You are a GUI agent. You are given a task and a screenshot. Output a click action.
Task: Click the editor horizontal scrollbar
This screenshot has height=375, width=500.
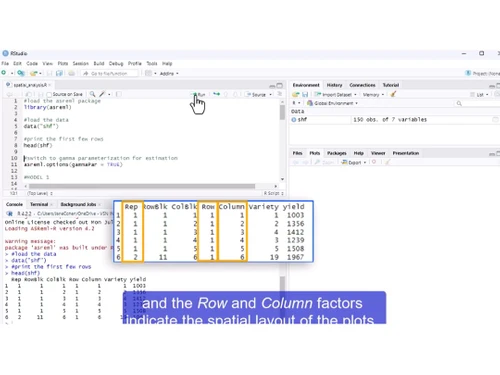tap(142, 186)
